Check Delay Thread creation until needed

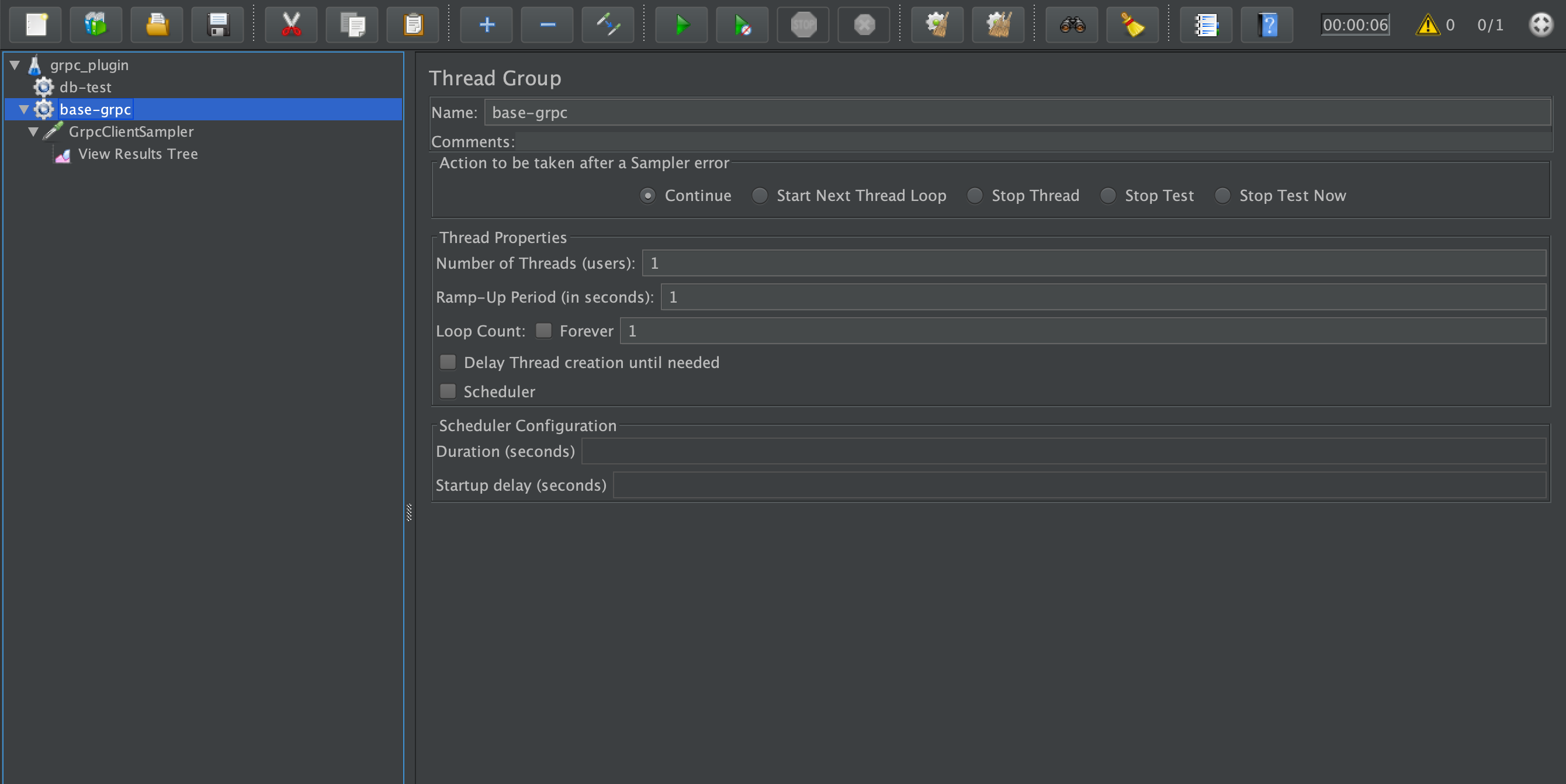point(448,362)
